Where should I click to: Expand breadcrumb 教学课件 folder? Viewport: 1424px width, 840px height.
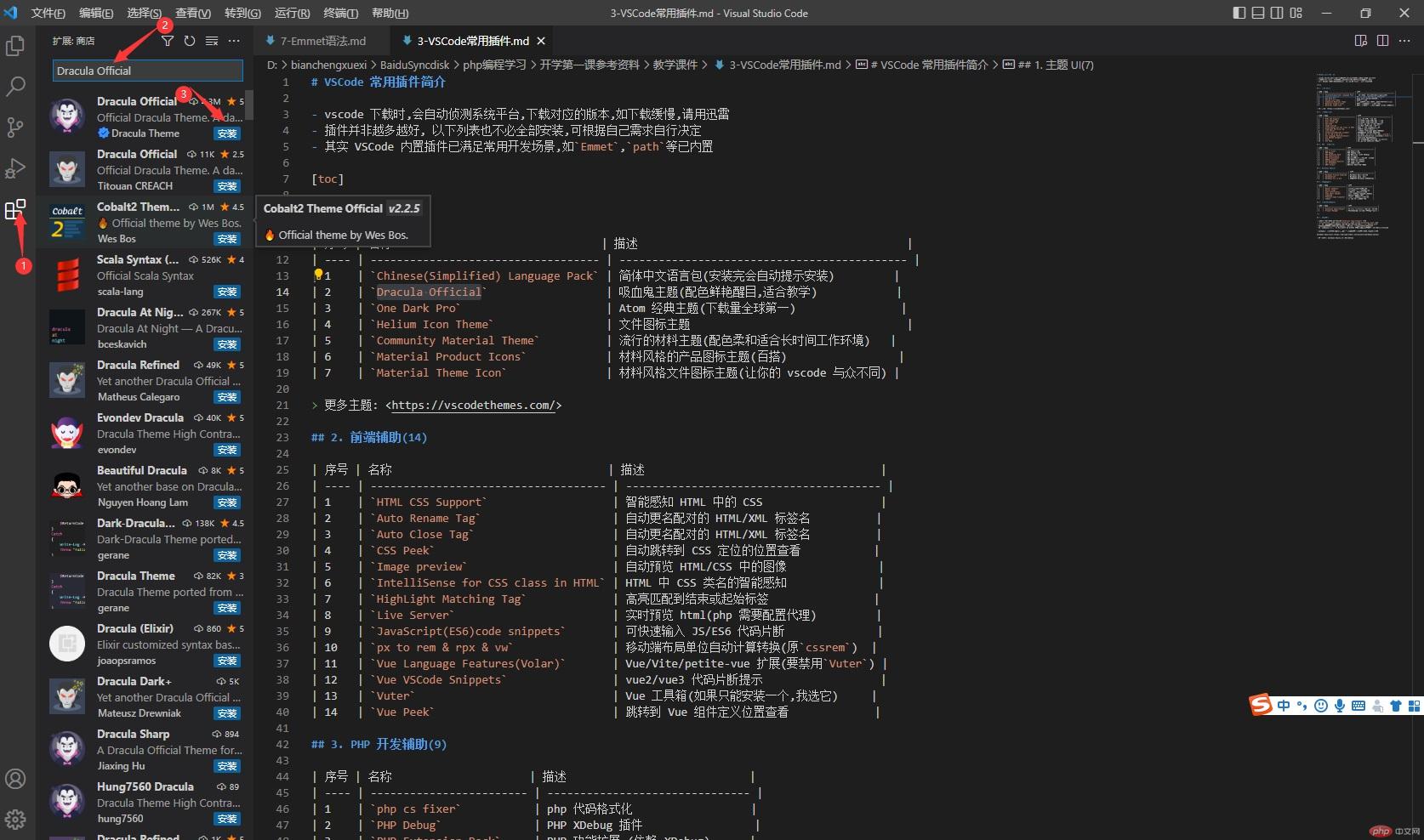(x=675, y=65)
